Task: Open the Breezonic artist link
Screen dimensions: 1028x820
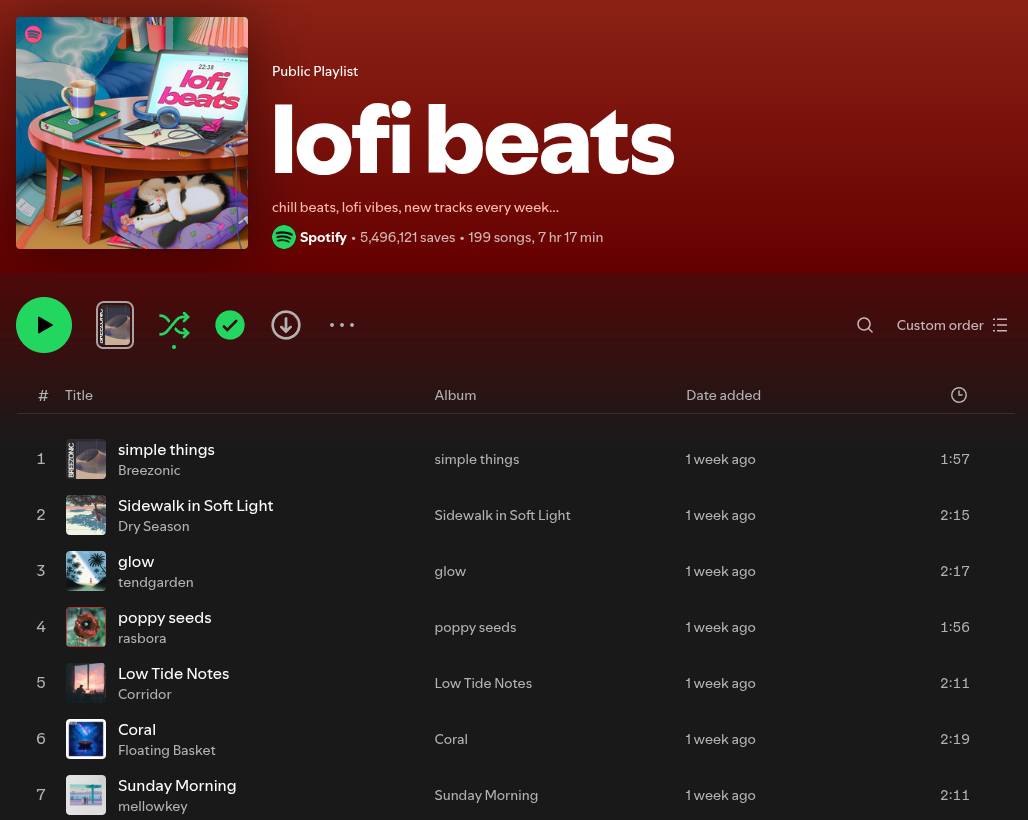Action: (149, 470)
